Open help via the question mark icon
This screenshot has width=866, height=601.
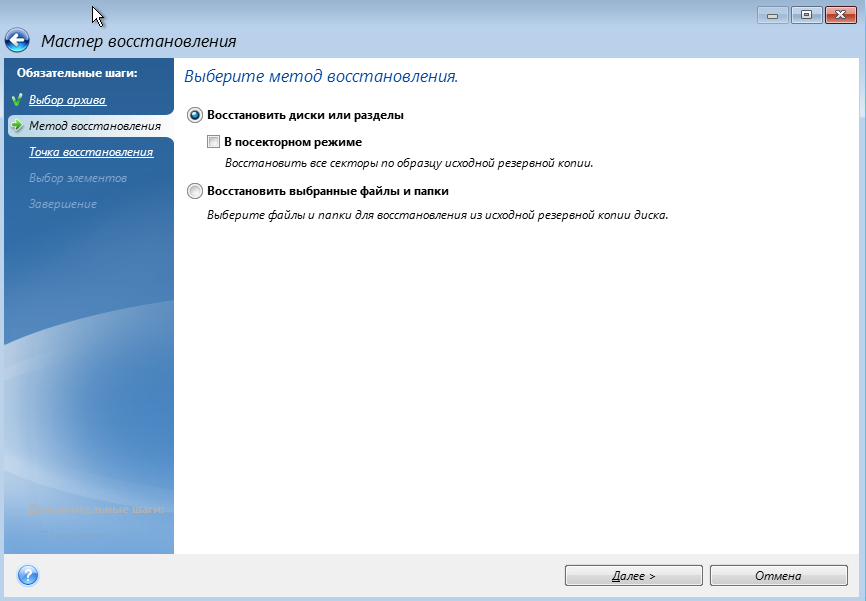[28, 575]
